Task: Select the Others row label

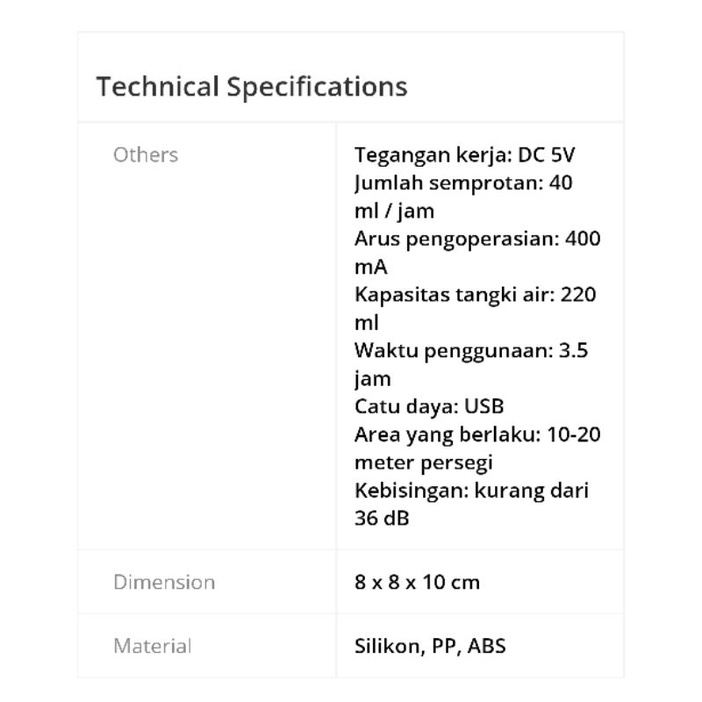Action: (x=145, y=155)
